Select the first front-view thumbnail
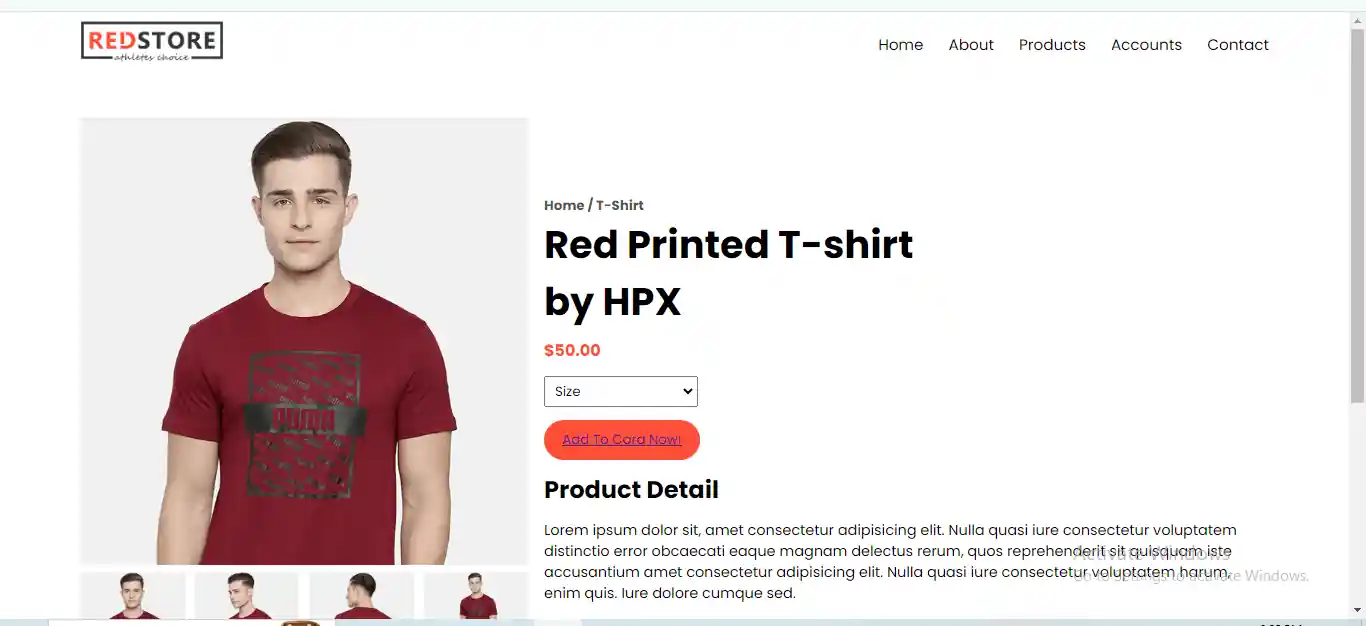 (x=133, y=596)
